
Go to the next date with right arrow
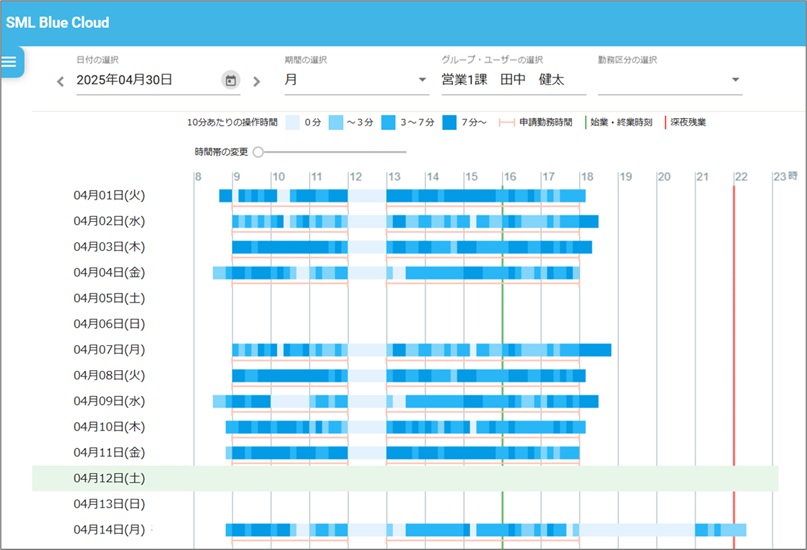pos(256,81)
